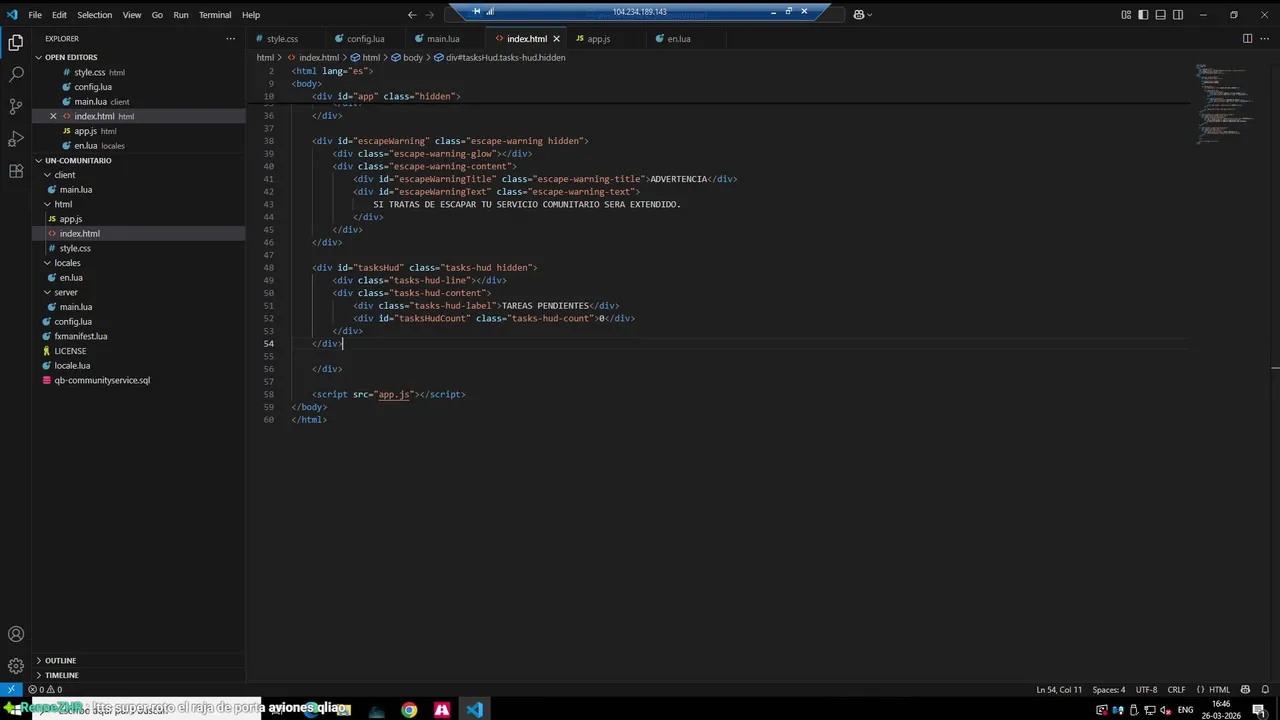Open the Selection menu

(x=95, y=15)
